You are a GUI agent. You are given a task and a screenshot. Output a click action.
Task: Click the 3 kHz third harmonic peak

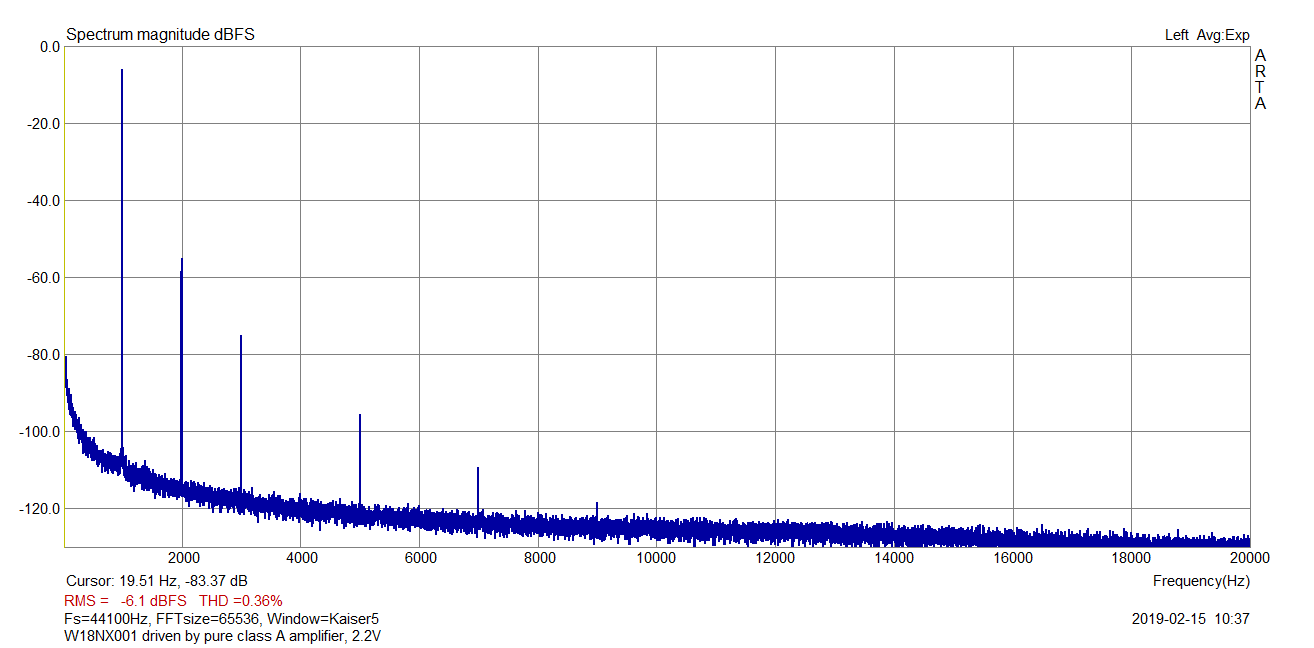pos(241,412)
